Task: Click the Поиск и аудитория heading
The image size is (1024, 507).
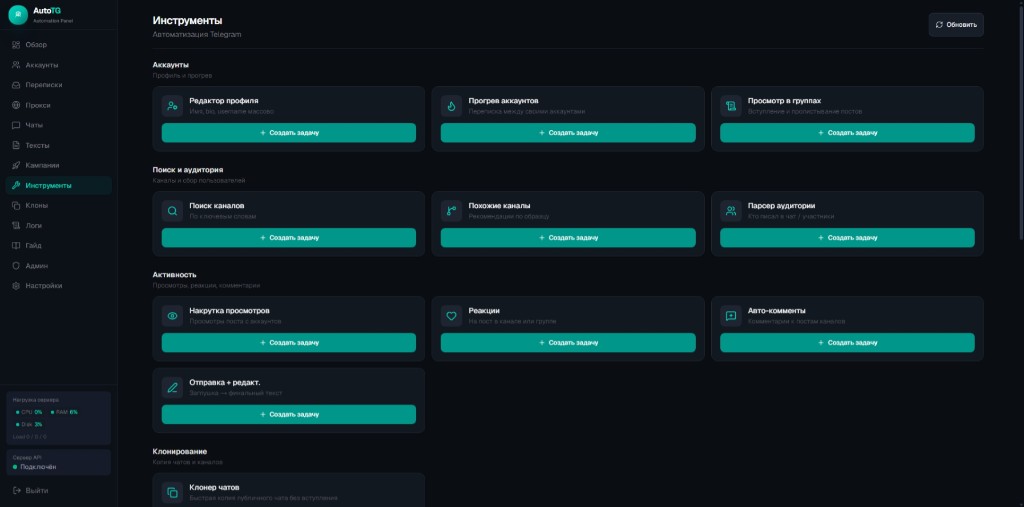Action: (x=188, y=170)
